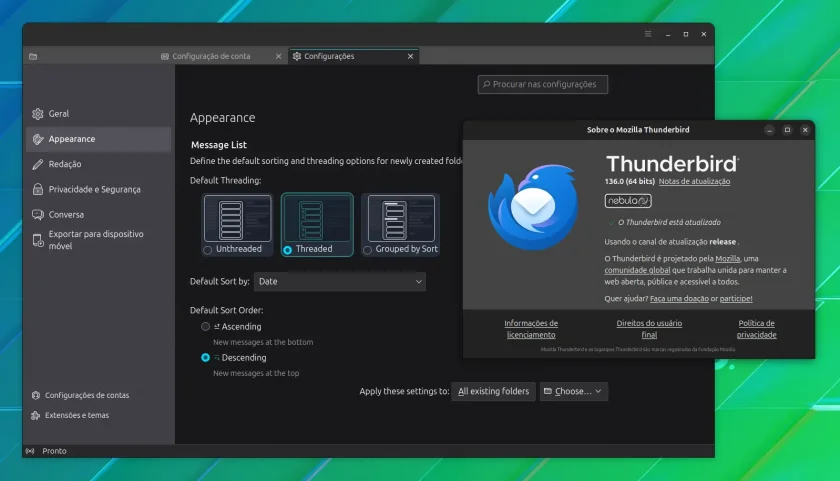Open Privacidade e Segurança lock icon
Image resolution: width=840 pixels, height=481 pixels.
pyautogui.click(x=38, y=189)
